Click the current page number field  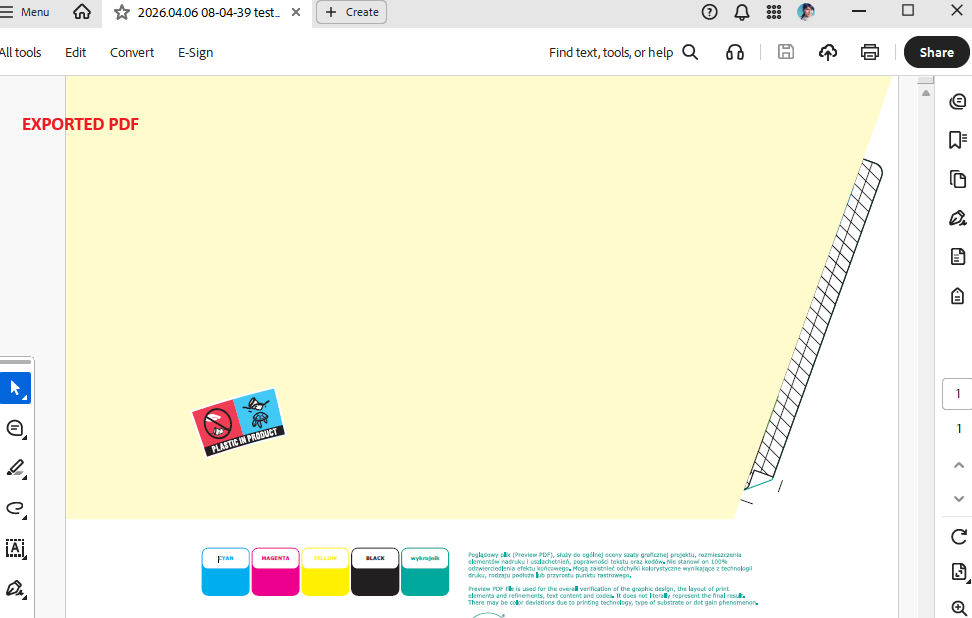pos(958,394)
